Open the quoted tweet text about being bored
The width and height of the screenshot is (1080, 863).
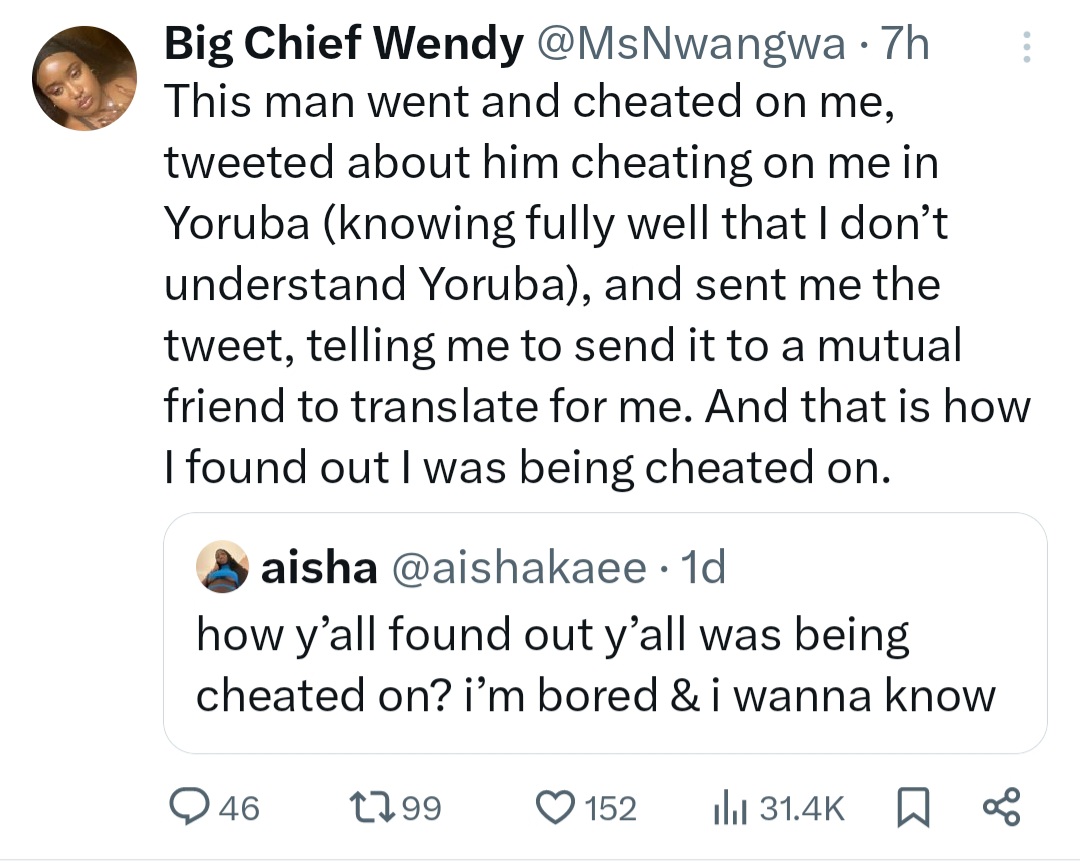[x=595, y=665]
